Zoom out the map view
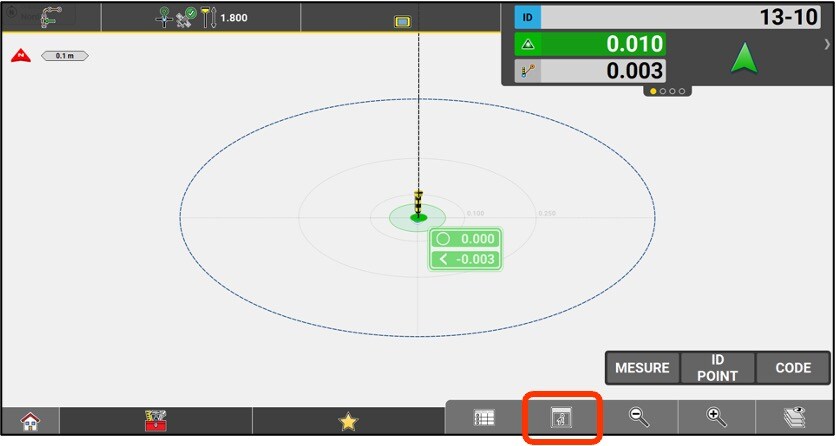Image resolution: width=836 pixels, height=446 pixels. pos(639,420)
